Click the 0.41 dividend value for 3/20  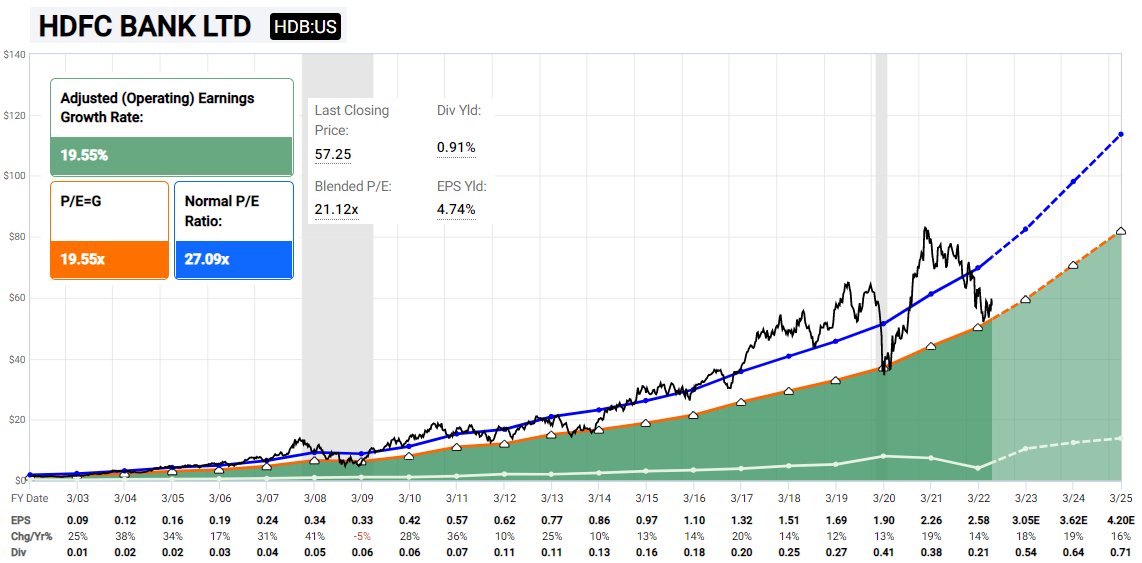click(883, 551)
